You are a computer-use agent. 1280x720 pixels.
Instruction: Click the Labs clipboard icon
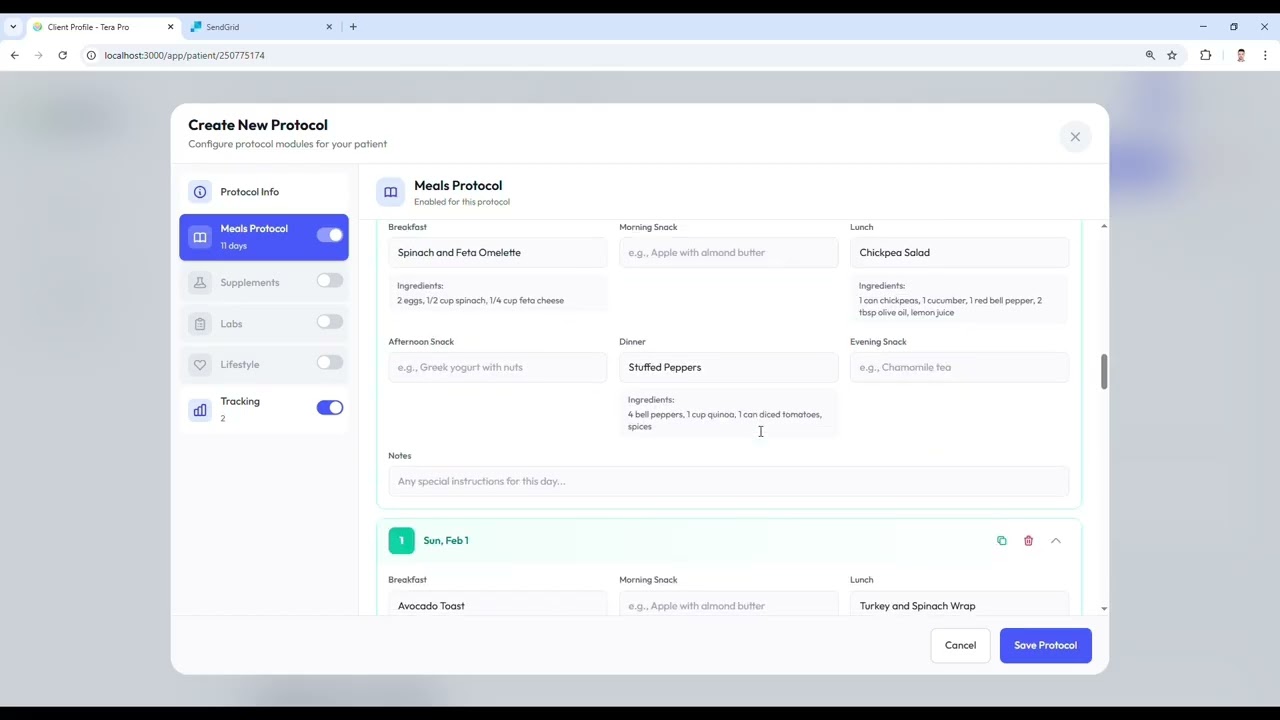click(x=200, y=324)
